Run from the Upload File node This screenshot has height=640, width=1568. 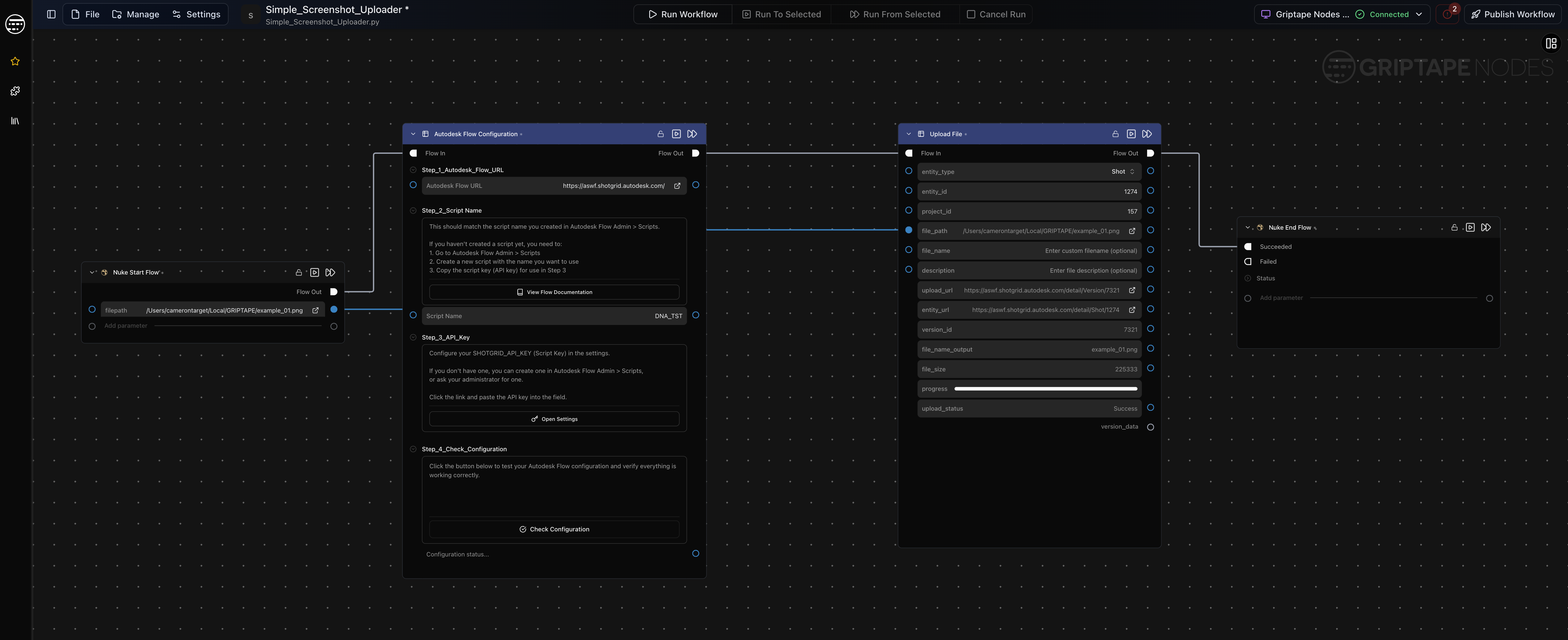coord(1147,134)
